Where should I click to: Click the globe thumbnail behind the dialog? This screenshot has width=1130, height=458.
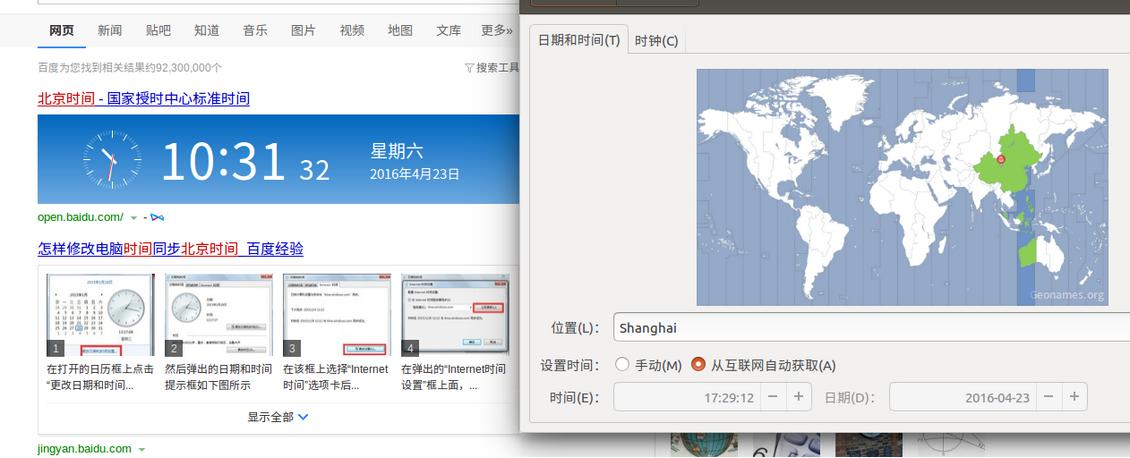click(x=704, y=444)
